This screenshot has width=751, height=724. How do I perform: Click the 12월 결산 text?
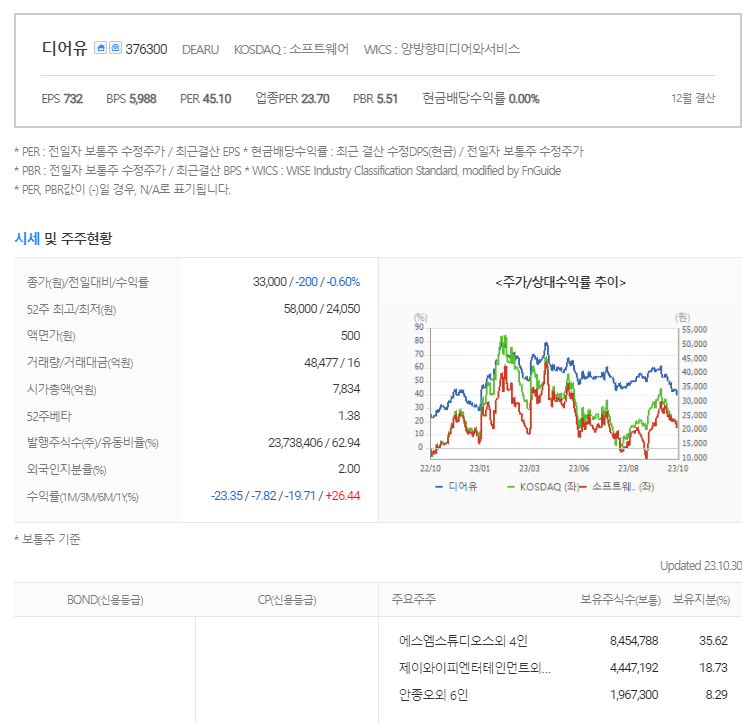693,98
